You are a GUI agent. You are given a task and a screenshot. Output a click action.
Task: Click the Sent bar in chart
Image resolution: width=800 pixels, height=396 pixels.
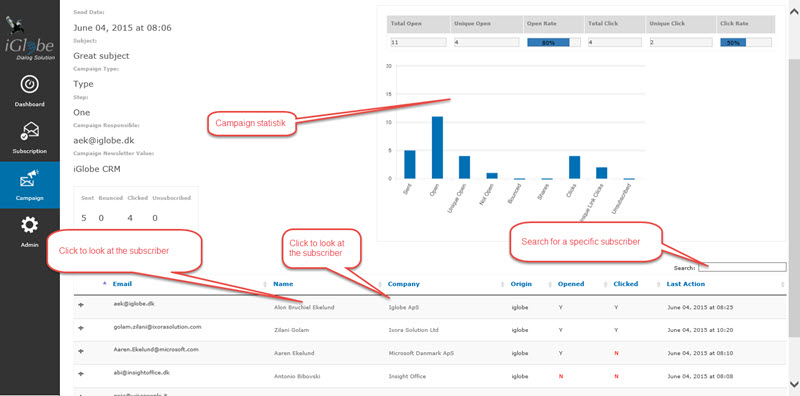(x=410, y=164)
